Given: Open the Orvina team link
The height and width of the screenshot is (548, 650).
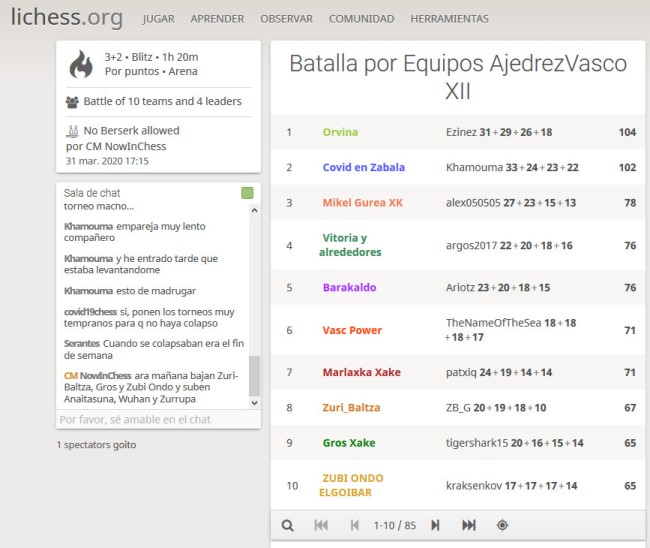Looking at the screenshot, I should tap(340, 132).
